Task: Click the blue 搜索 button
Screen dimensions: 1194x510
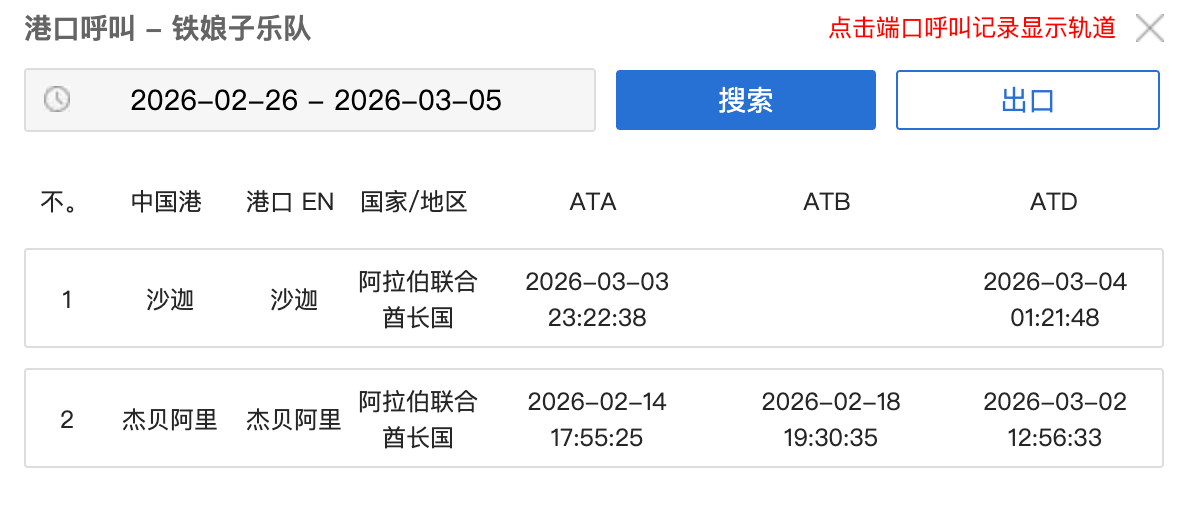Action: point(745,100)
